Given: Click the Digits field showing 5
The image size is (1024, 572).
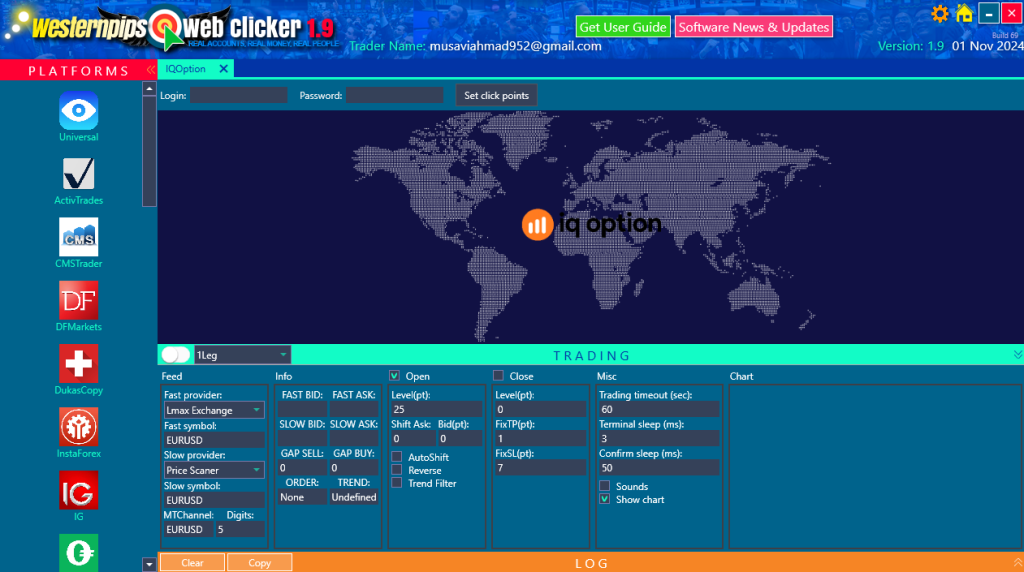Looking at the screenshot, I should point(240,529).
